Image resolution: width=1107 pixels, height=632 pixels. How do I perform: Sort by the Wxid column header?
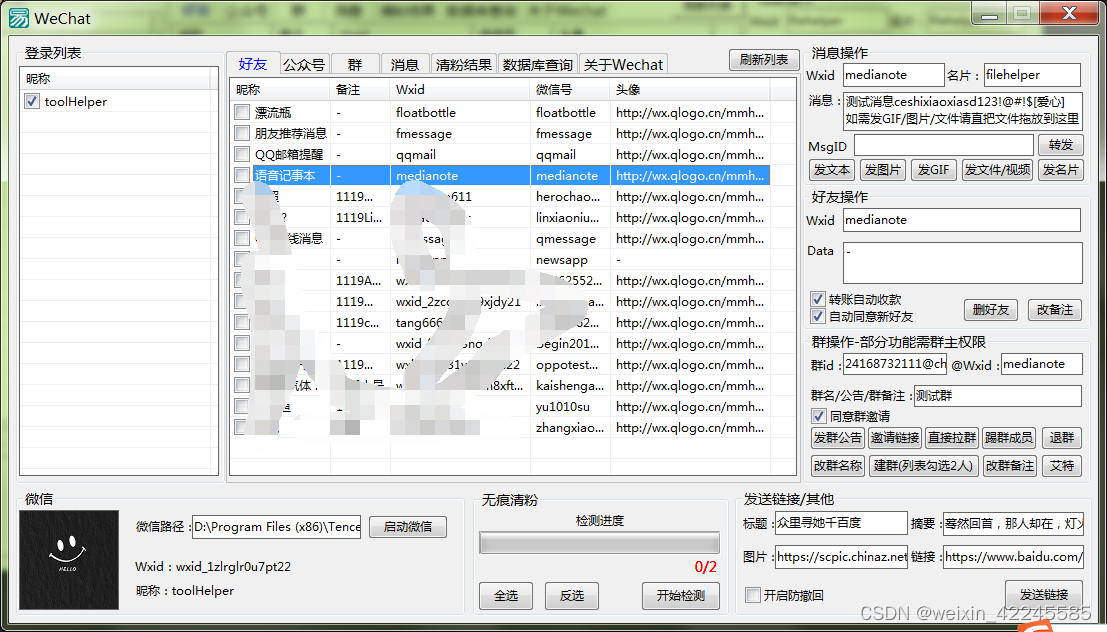coord(459,90)
